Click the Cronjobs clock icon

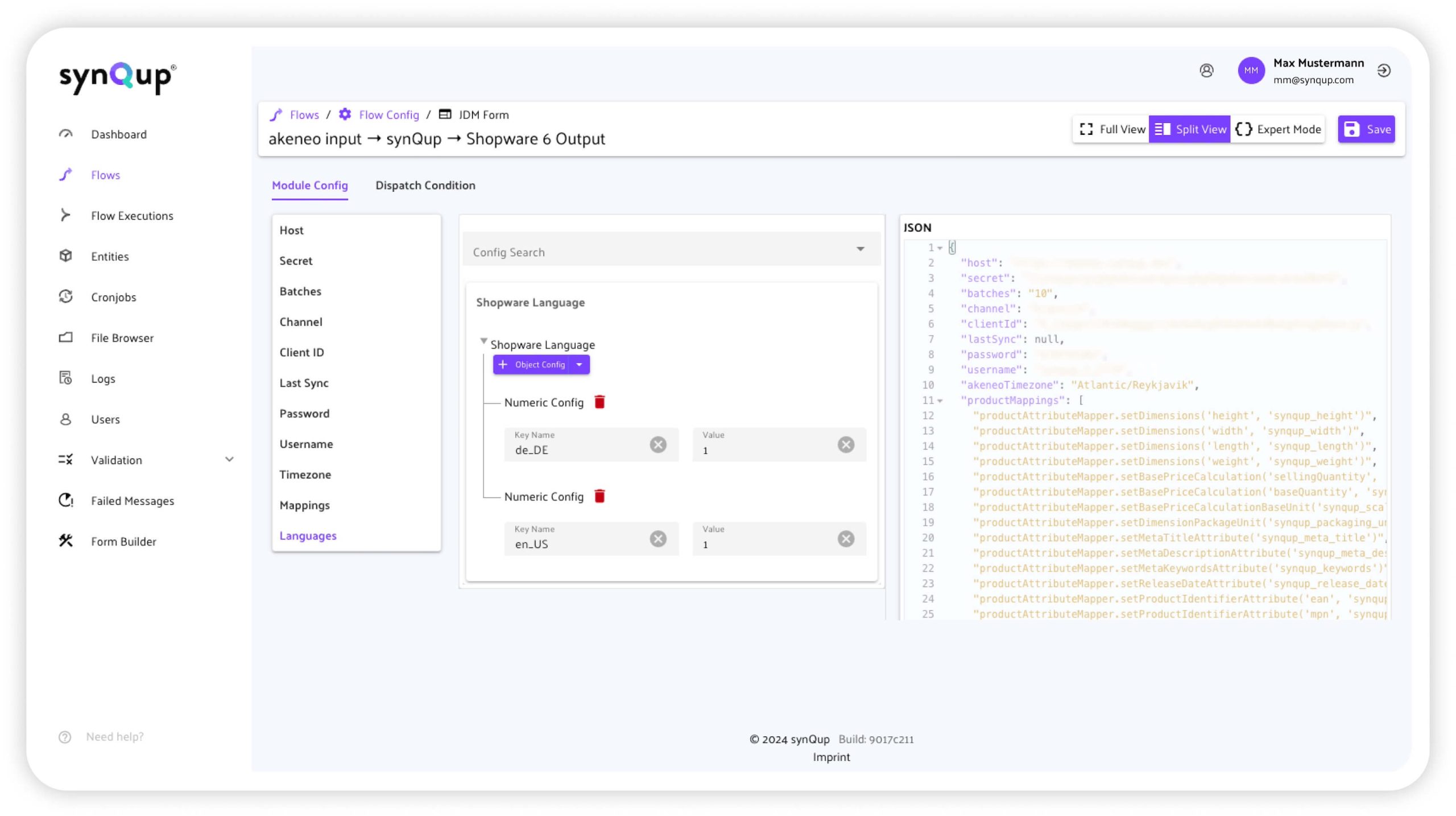[66, 297]
